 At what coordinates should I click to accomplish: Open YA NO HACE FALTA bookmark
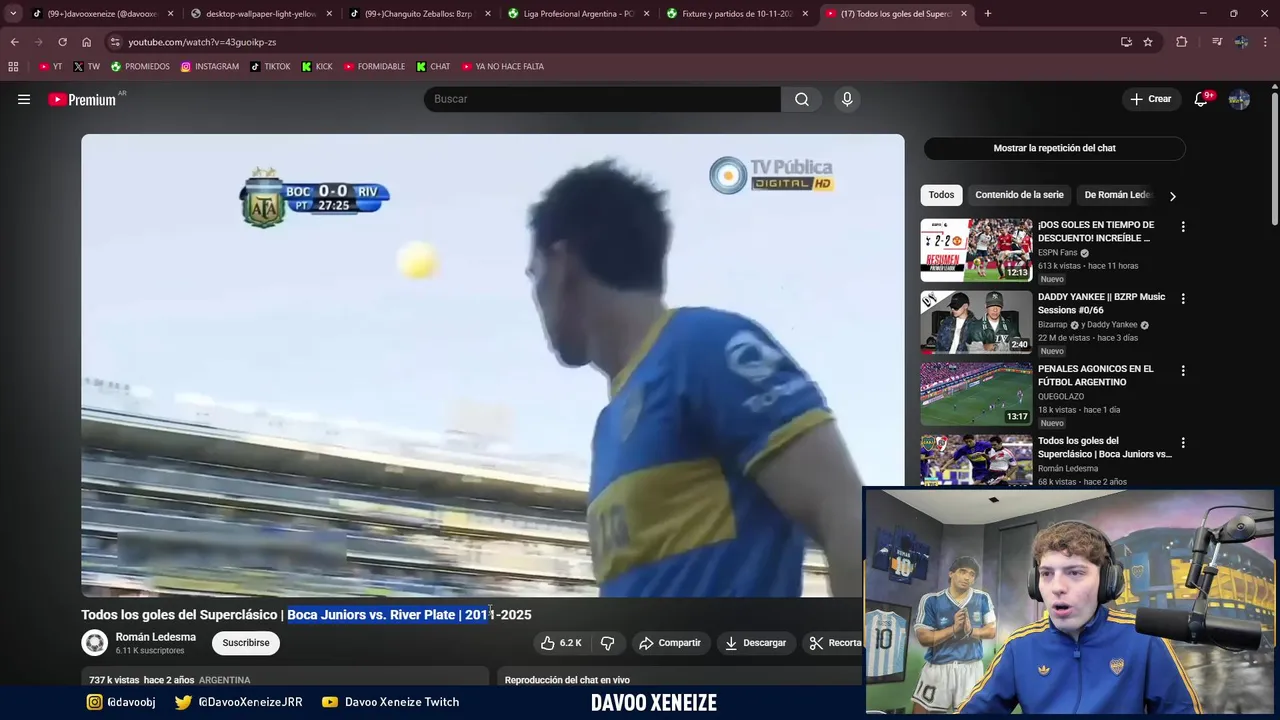click(x=502, y=67)
